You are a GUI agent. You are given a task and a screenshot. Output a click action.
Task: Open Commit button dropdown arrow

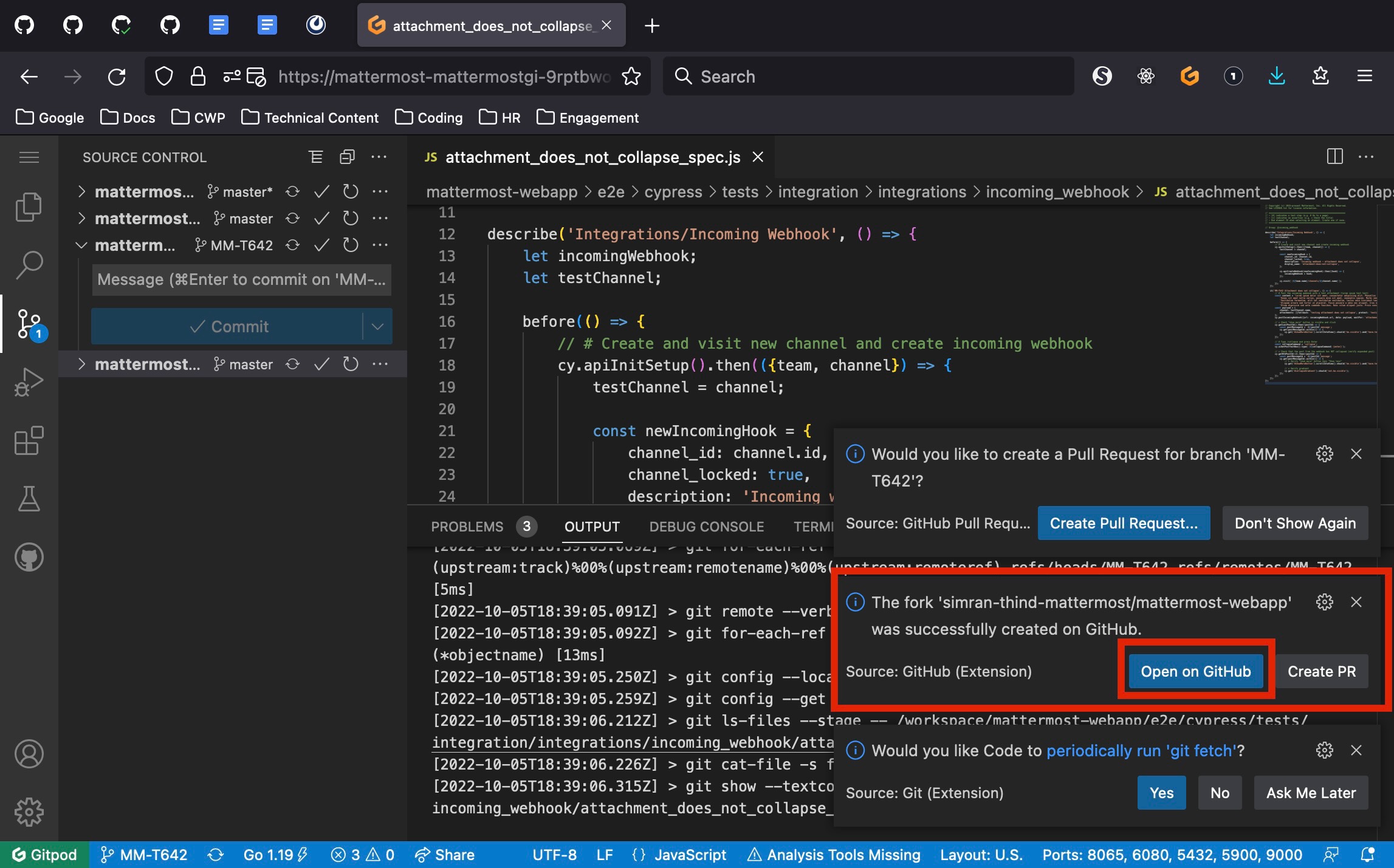pyautogui.click(x=377, y=326)
